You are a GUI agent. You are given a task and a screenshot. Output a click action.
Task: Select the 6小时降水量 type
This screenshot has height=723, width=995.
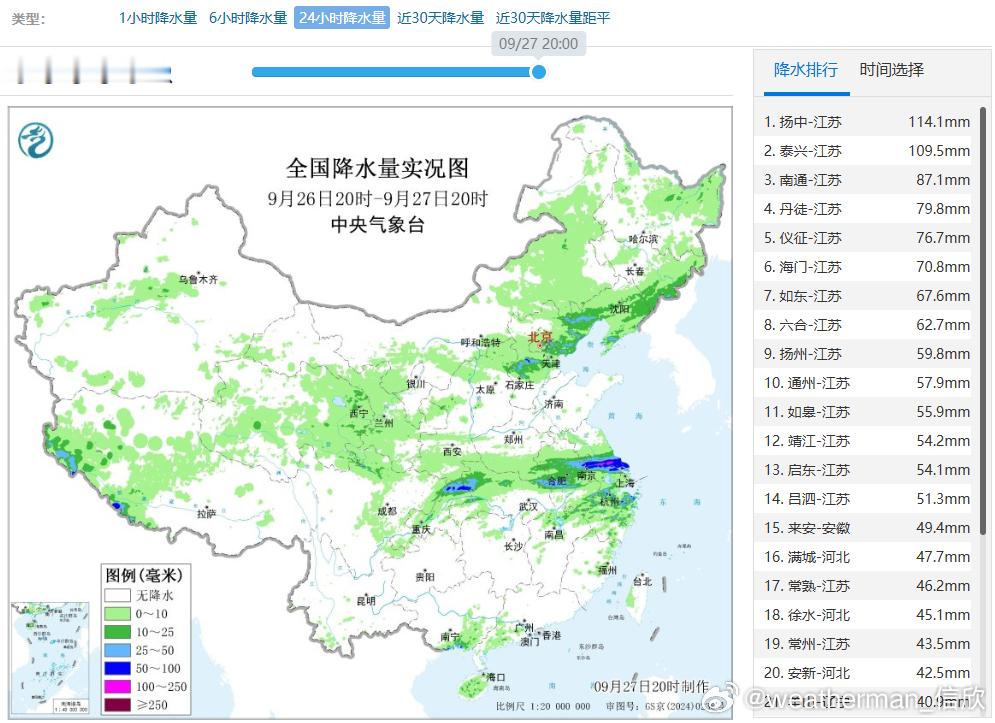click(248, 18)
